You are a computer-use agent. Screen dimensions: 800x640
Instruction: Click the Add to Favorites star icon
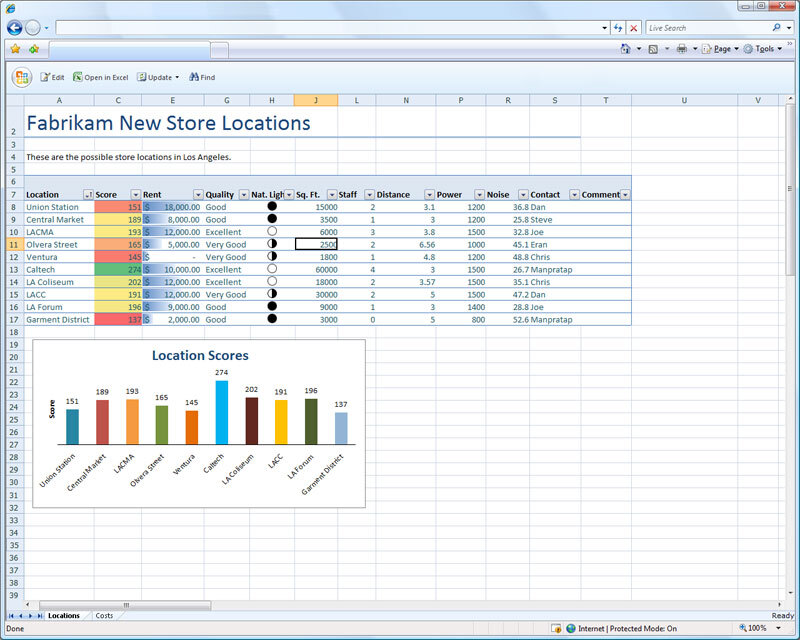(34, 49)
